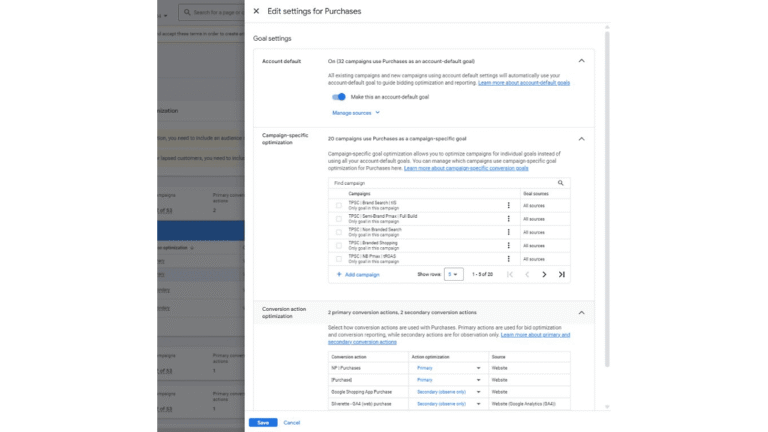
Task: Open Learn more about primary and secondary conversion actions
Action: [x=449, y=338]
